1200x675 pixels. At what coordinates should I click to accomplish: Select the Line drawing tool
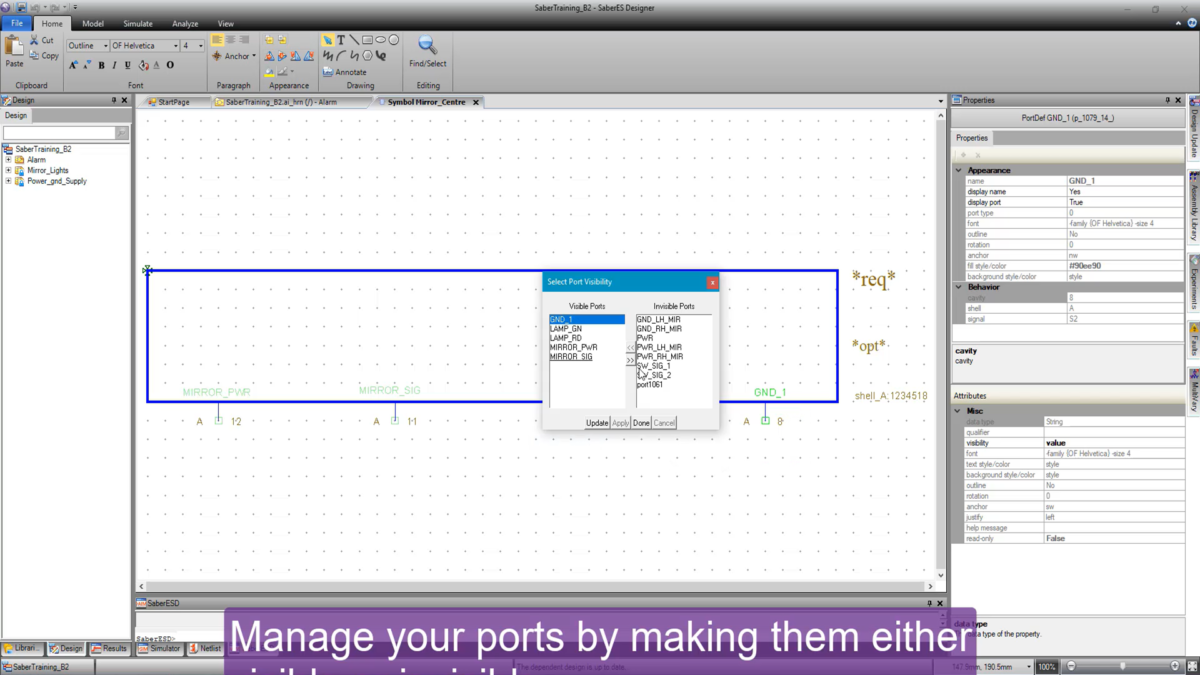point(354,41)
